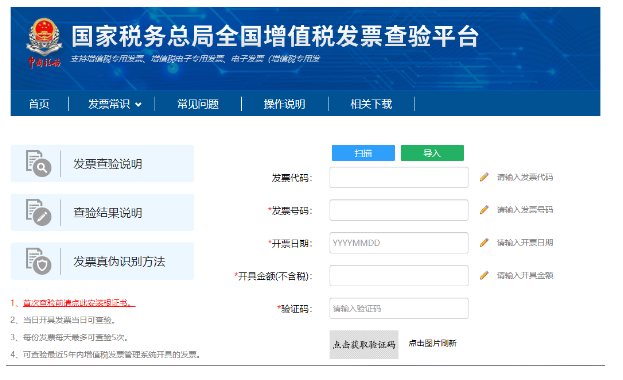Click the 点击获取验证码 captcha image

point(364,344)
